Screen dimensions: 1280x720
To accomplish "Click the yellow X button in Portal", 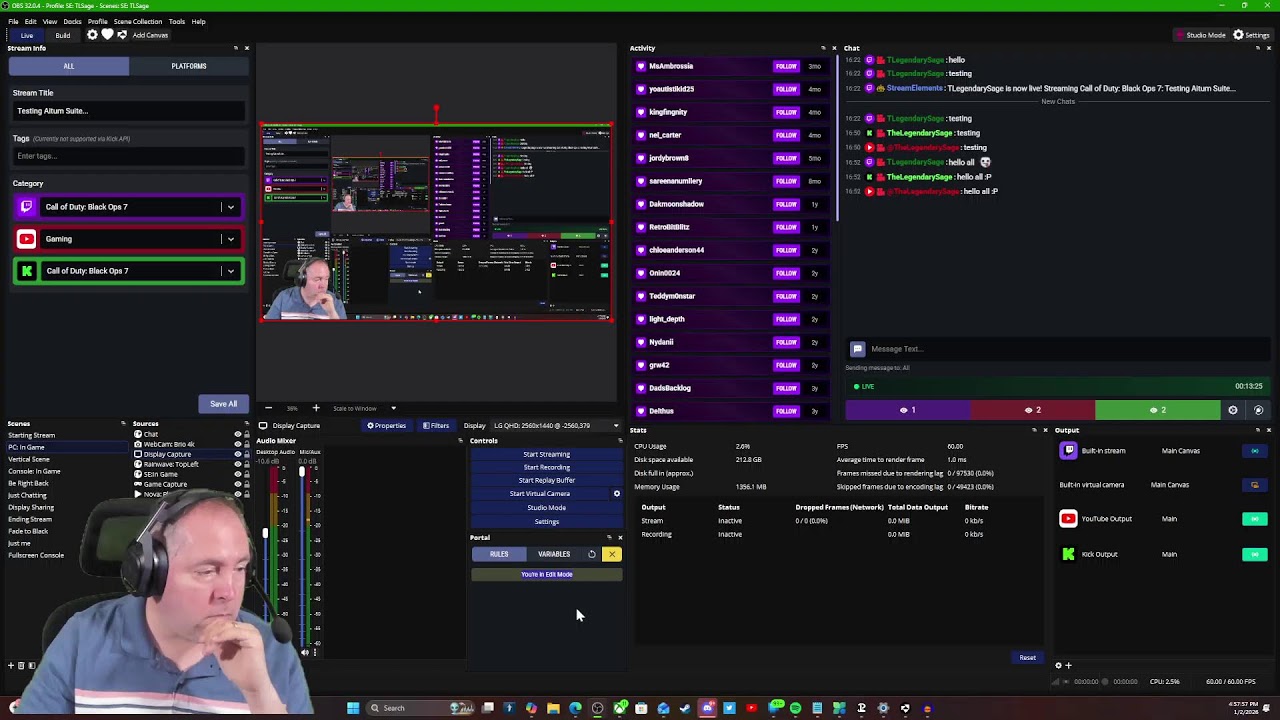I will [612, 554].
